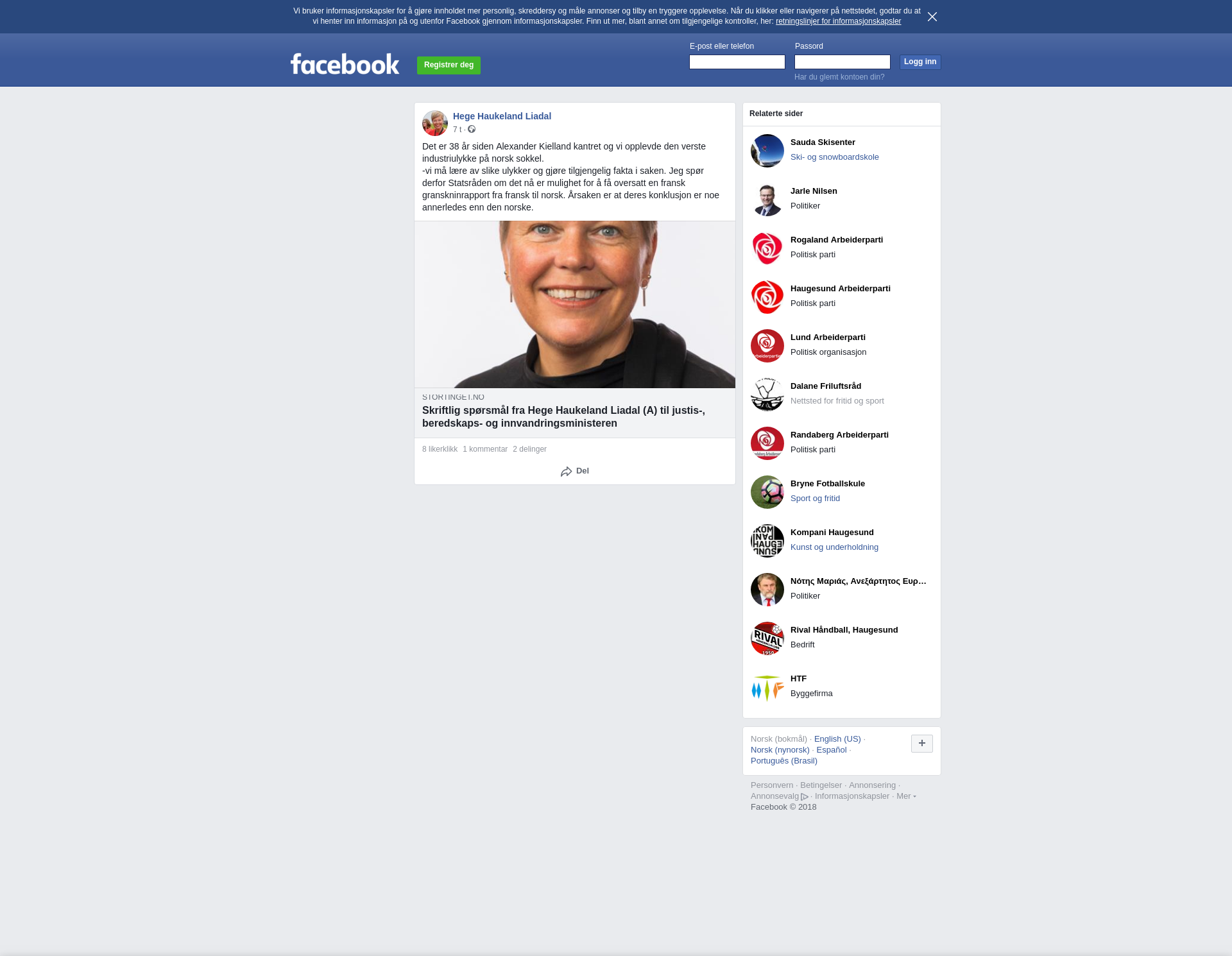
Task: Focus the E-post eller telefon field
Action: [737, 62]
